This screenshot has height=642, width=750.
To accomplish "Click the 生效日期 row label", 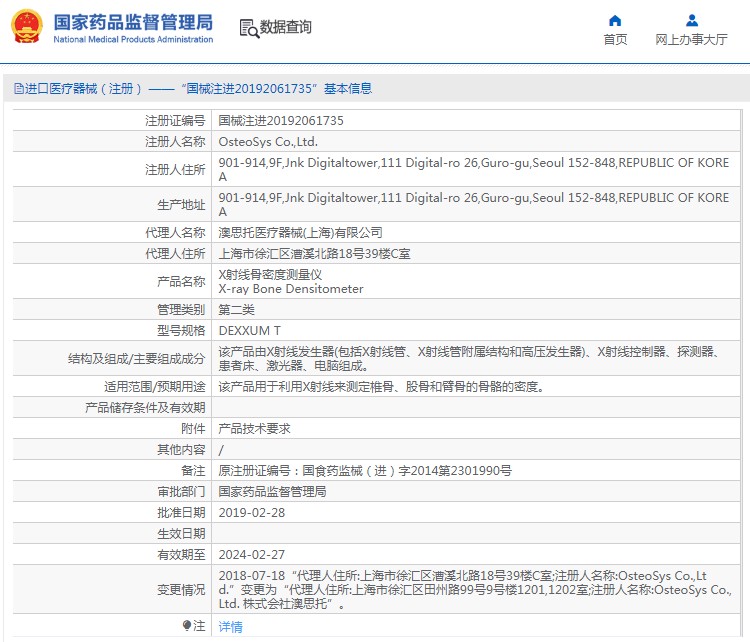I will pos(181,534).
